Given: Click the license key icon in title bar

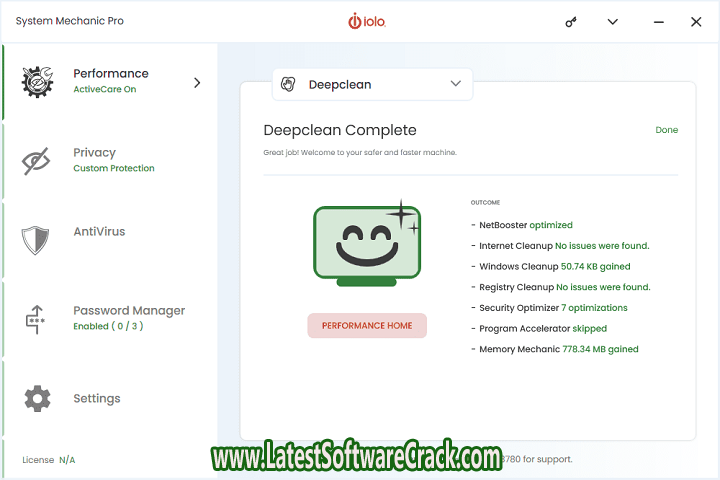Looking at the screenshot, I should click(x=571, y=22).
